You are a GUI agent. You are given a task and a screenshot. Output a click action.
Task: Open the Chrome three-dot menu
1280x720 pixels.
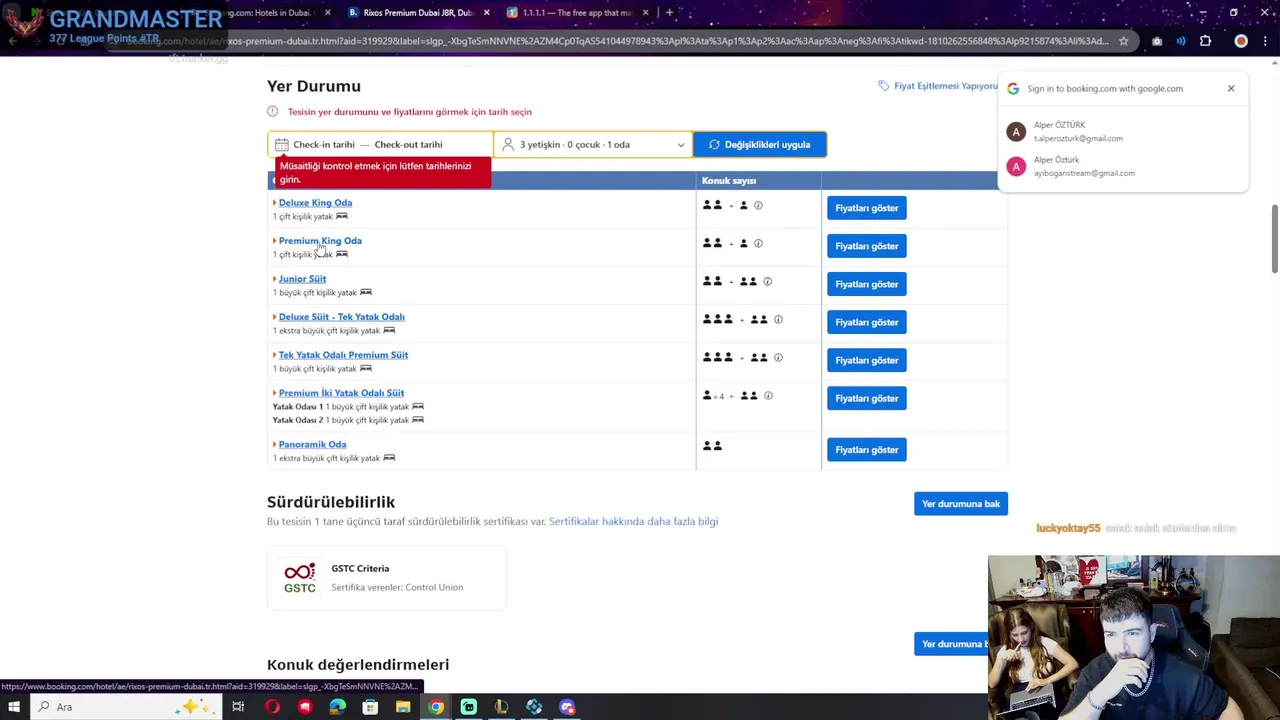click(x=1266, y=41)
